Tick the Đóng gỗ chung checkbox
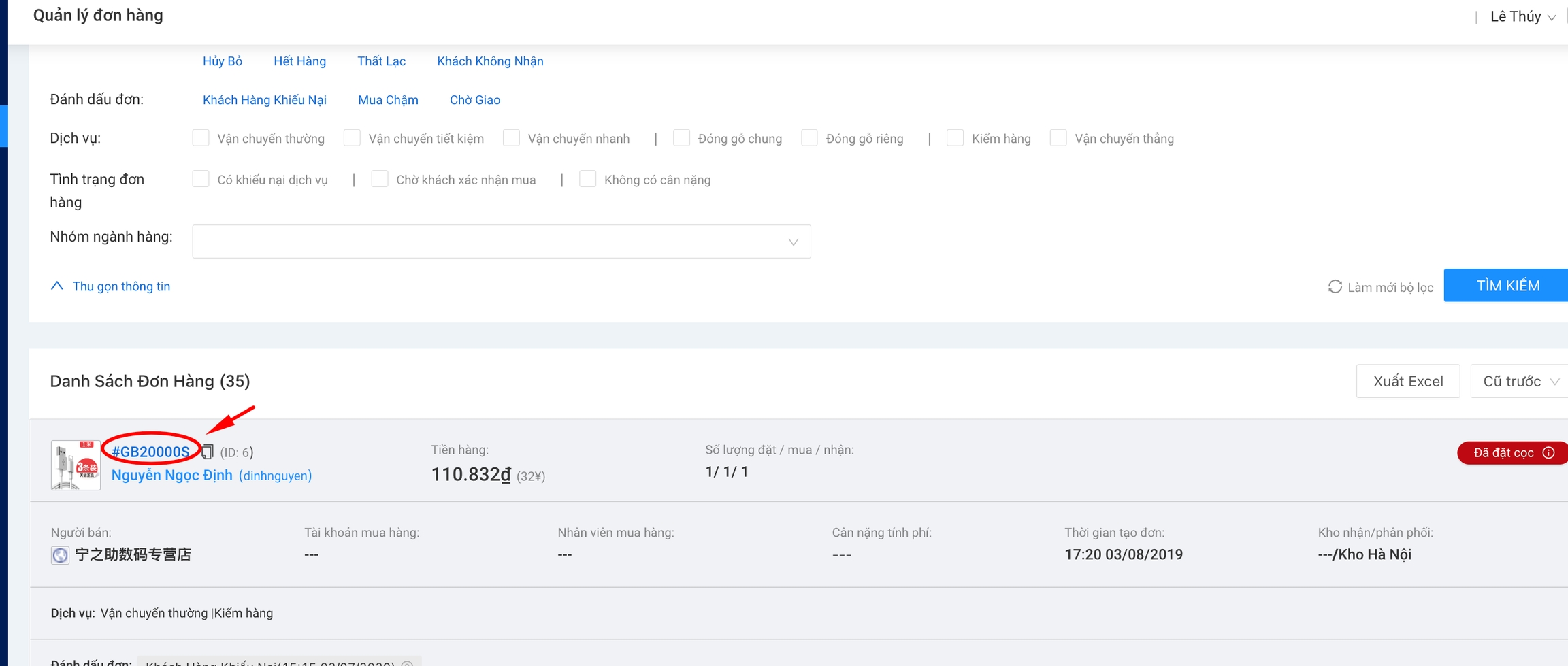This screenshot has height=666, width=1568. pos(681,138)
